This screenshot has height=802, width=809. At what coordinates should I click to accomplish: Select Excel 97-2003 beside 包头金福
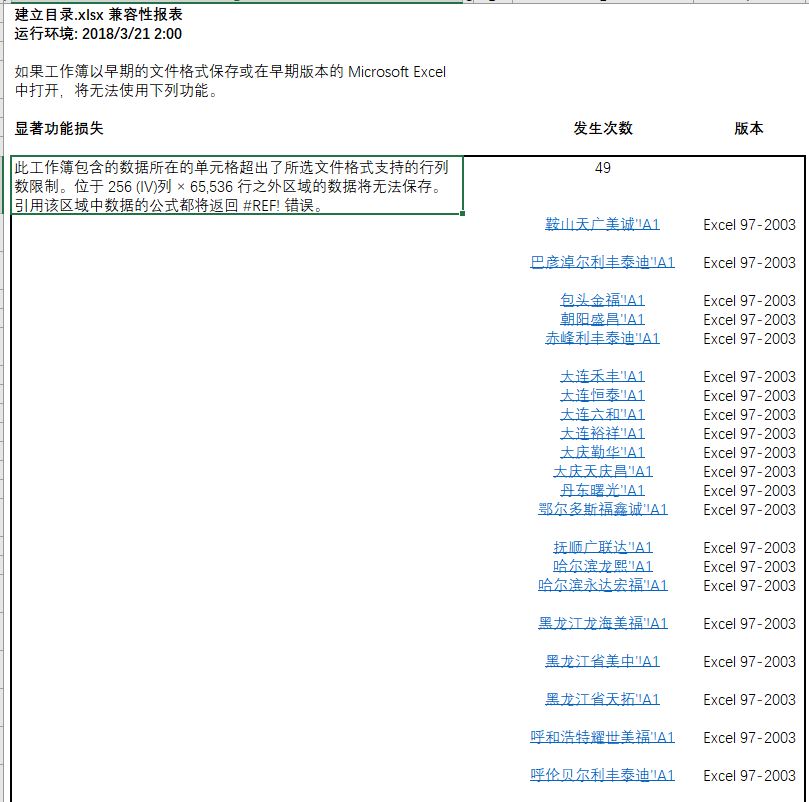click(x=749, y=301)
